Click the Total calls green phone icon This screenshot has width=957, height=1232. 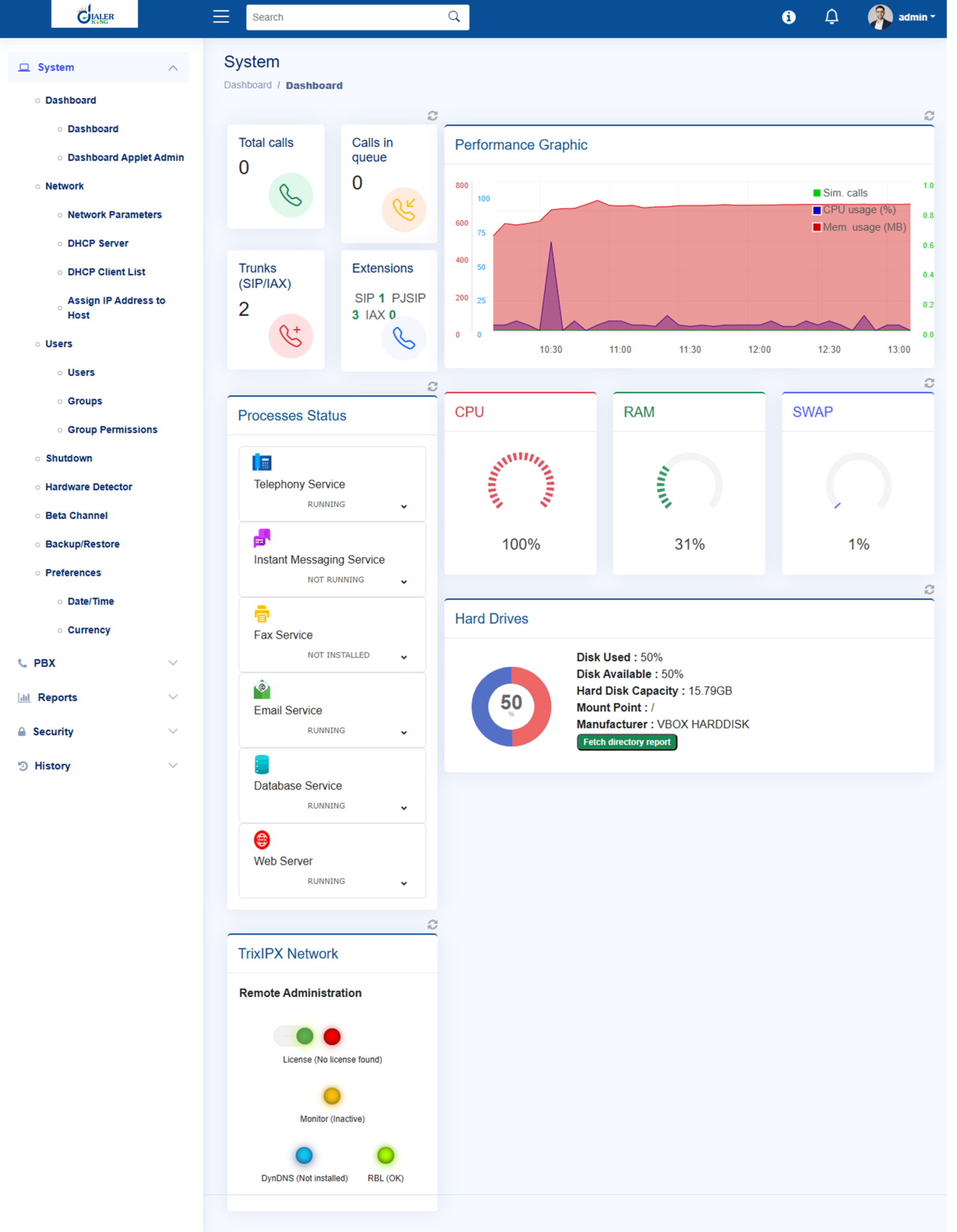291,196
